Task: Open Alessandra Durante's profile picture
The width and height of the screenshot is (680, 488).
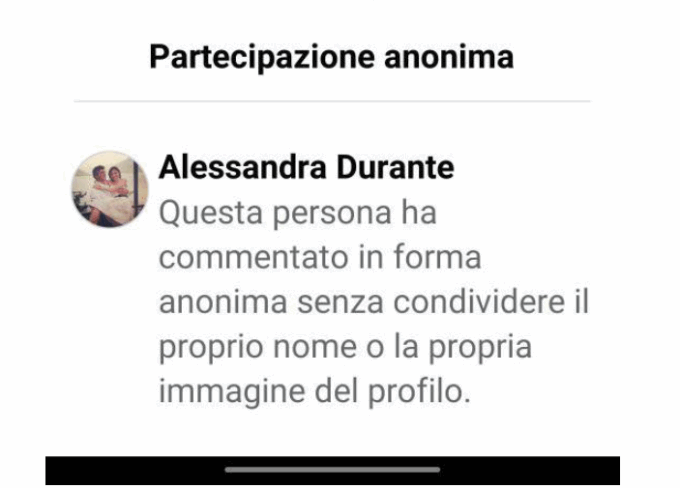Action: [110, 189]
